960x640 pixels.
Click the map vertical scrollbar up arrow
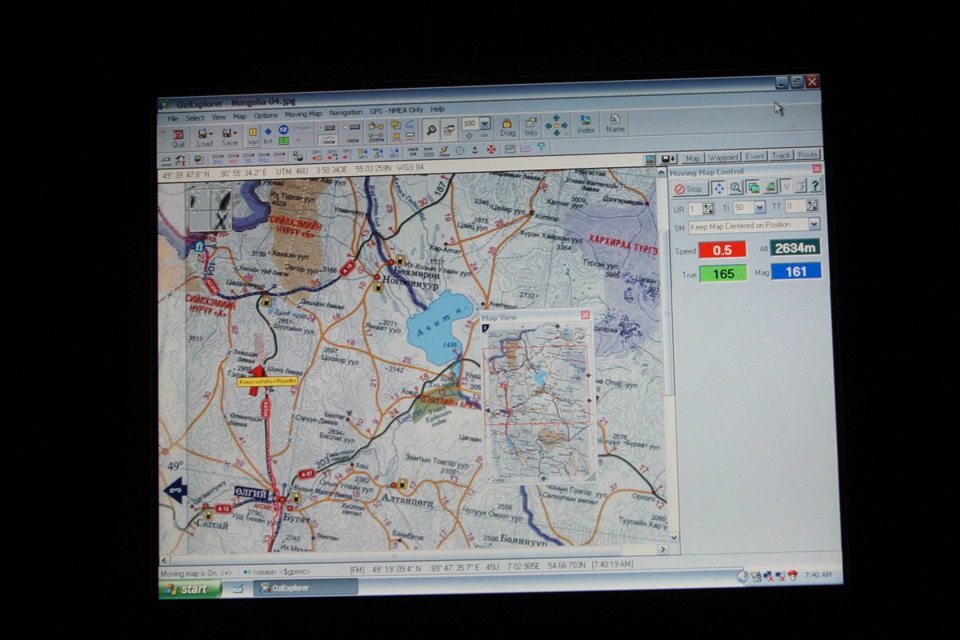[x=661, y=174]
